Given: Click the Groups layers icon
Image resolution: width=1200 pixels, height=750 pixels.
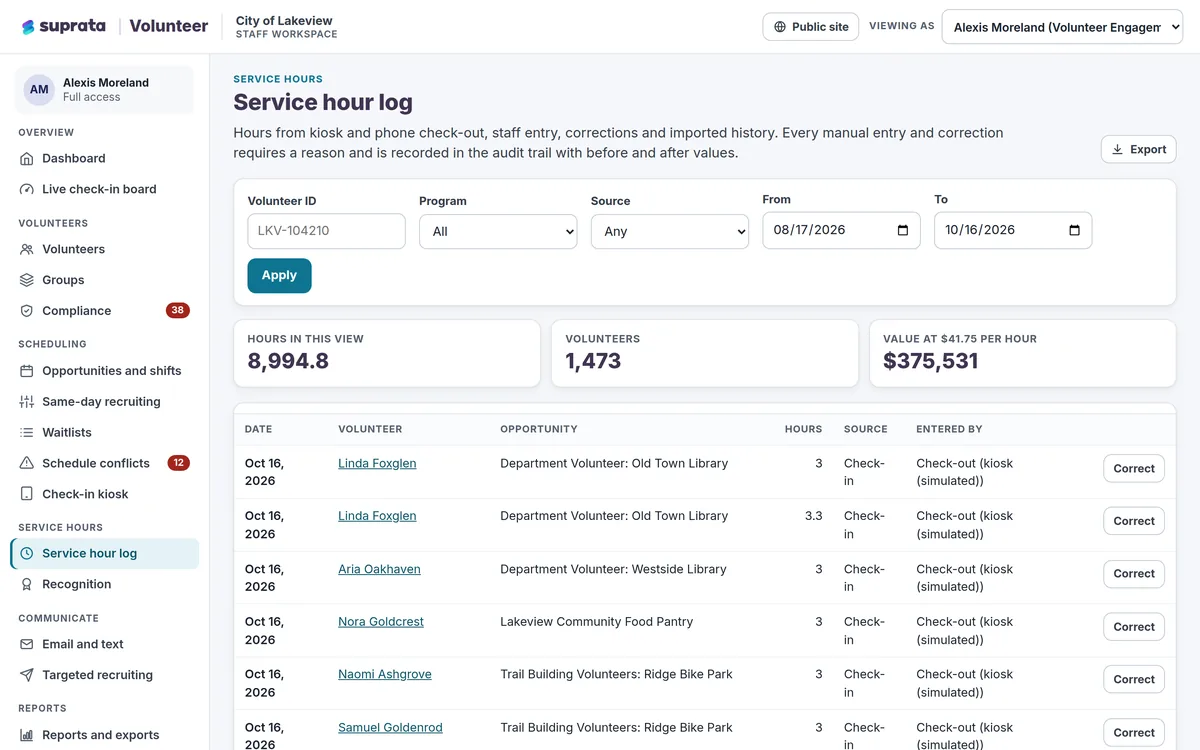Looking at the screenshot, I should [27, 280].
